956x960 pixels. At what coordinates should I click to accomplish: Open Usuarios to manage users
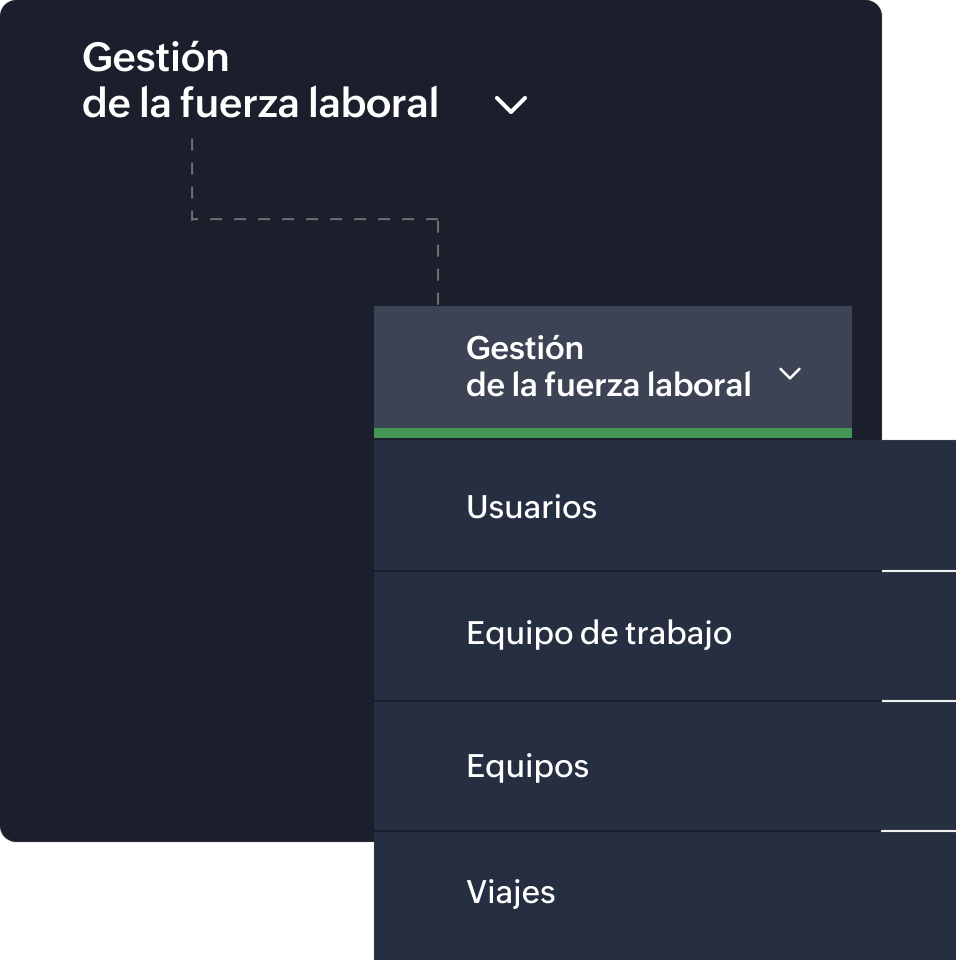[531, 507]
